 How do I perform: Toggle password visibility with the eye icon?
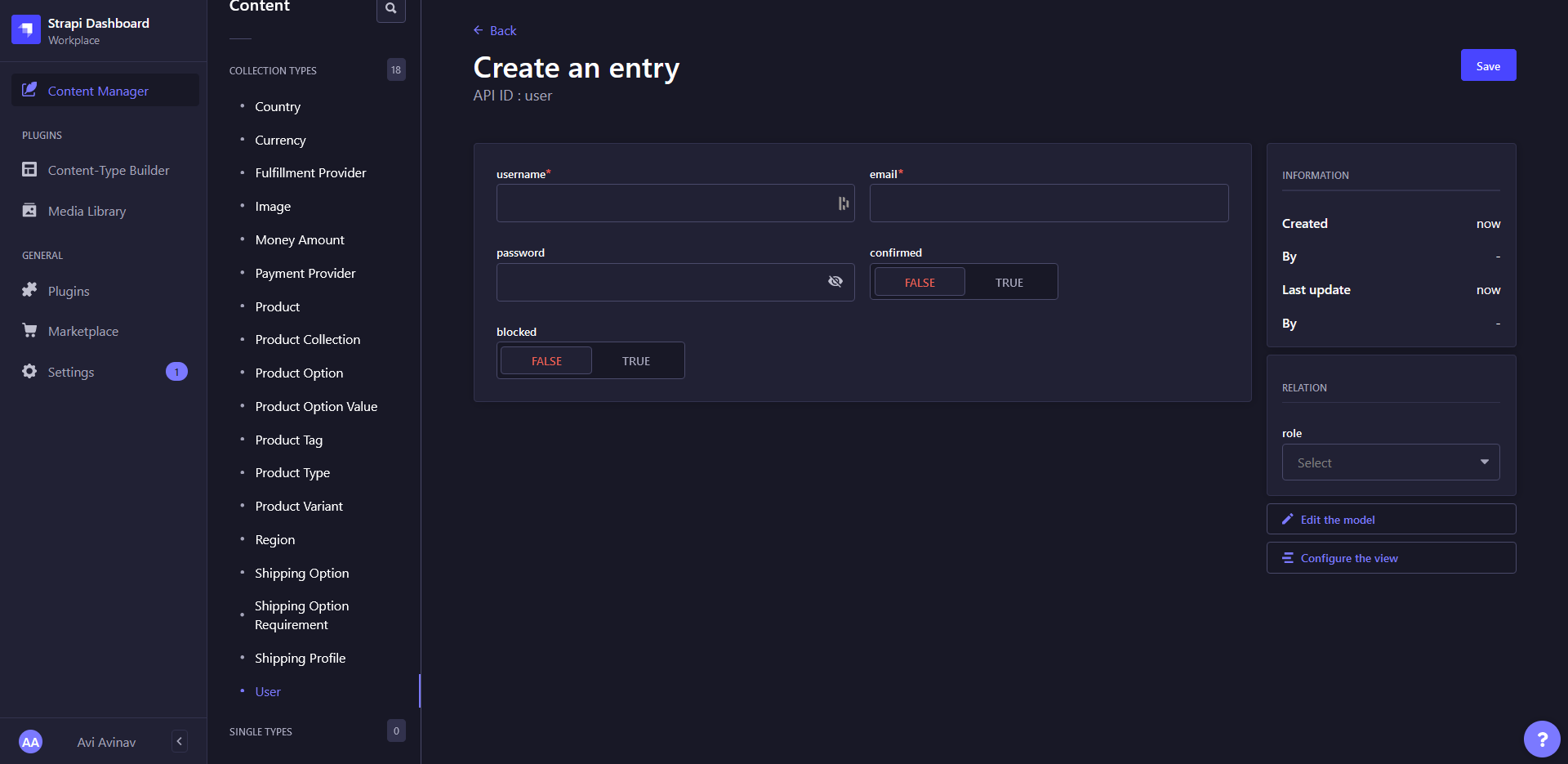835,281
